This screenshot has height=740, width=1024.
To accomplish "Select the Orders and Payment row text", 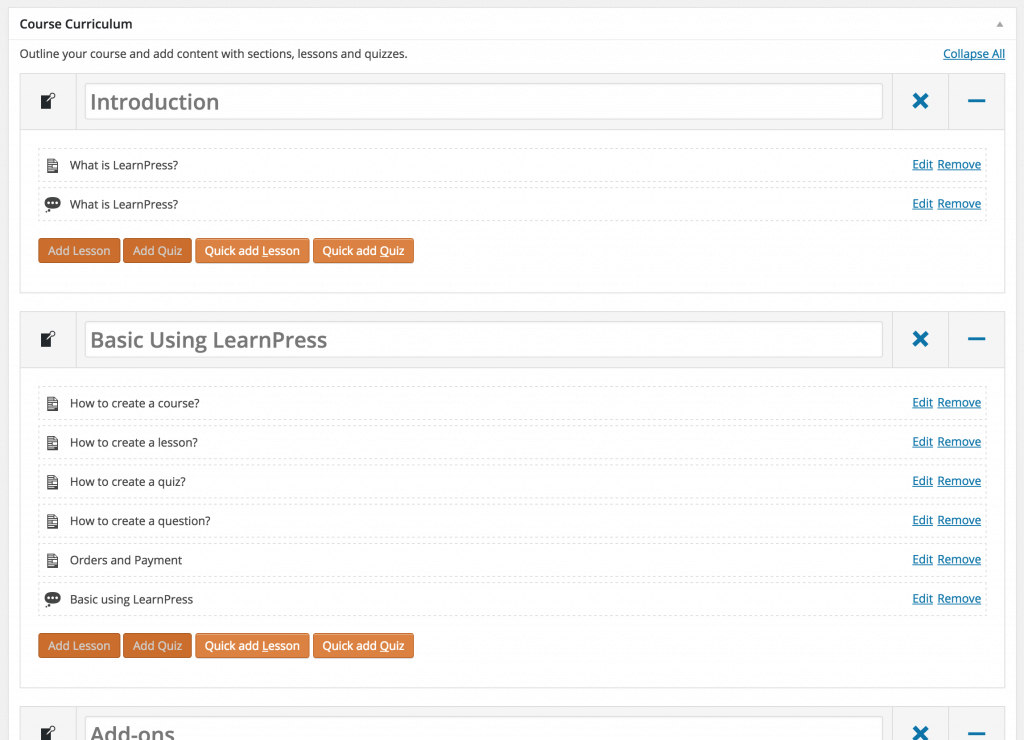I will click(126, 560).
